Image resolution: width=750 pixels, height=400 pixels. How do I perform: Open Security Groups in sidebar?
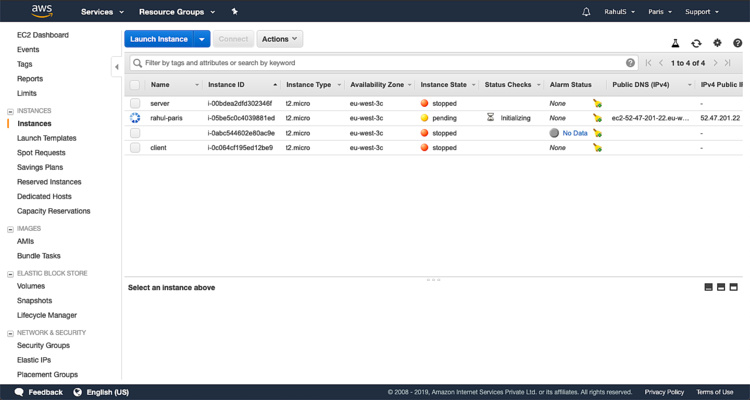pos(43,345)
